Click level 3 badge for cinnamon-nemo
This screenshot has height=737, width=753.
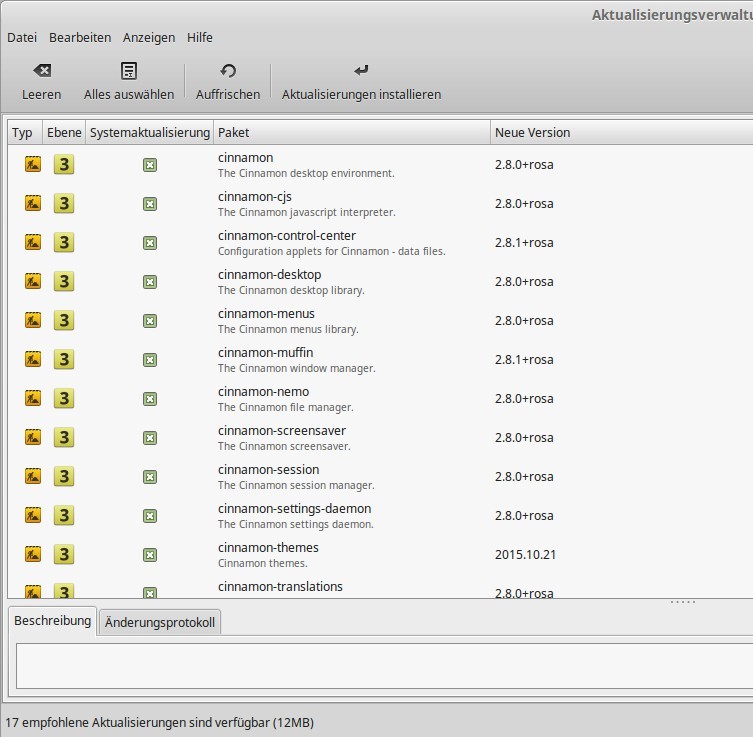pos(64,398)
